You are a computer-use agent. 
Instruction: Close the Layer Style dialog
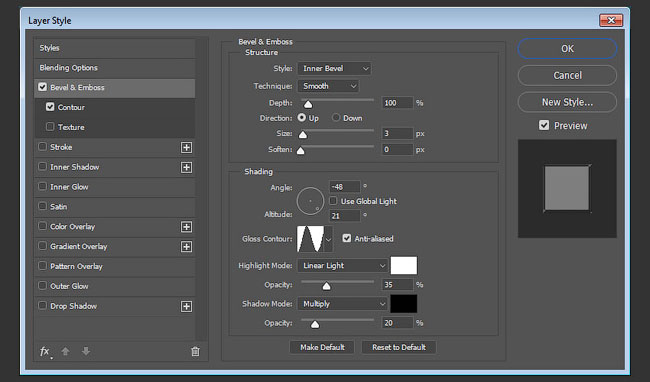611,20
